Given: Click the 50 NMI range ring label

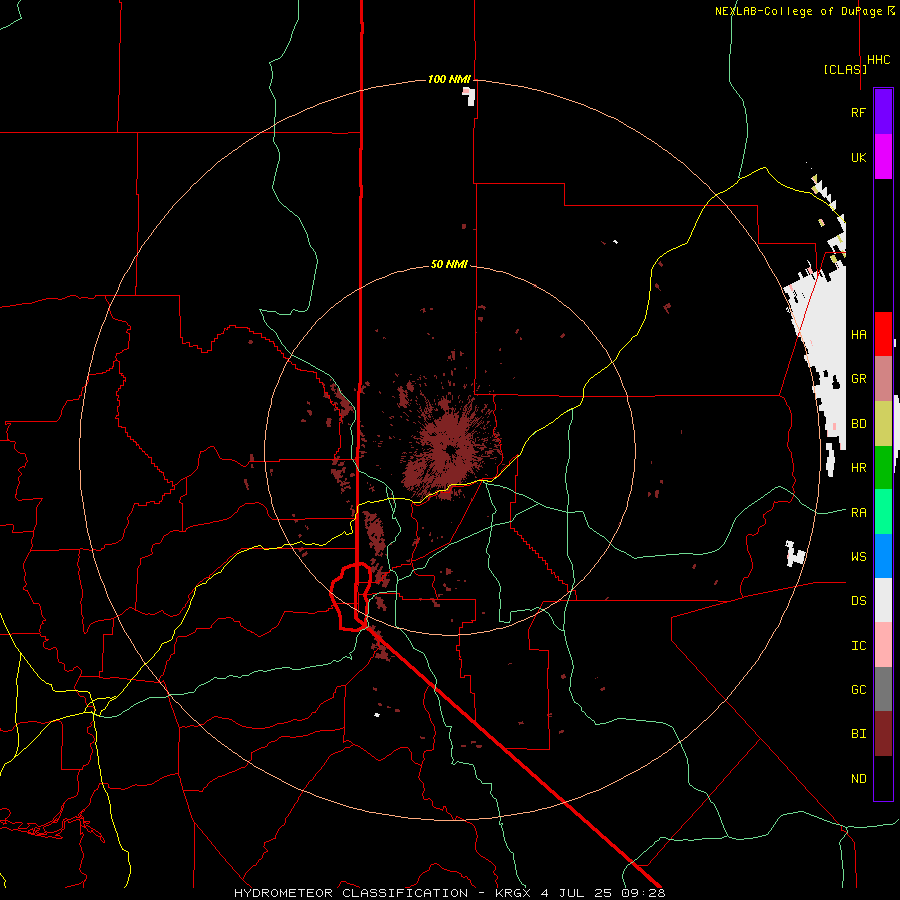Looking at the screenshot, I should point(449,264).
